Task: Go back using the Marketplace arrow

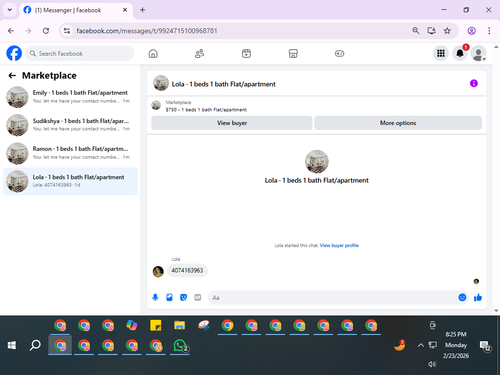Action: click(x=12, y=76)
